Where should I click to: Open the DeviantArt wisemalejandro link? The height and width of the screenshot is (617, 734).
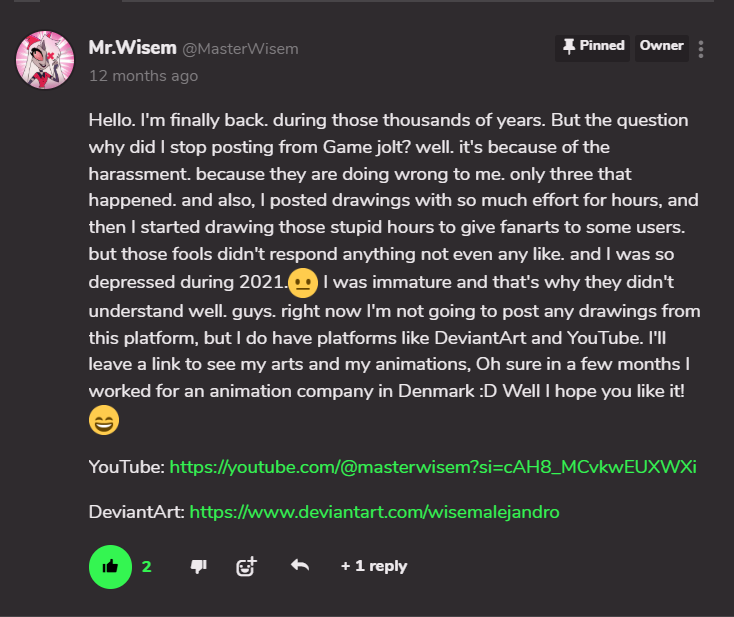pyautogui.click(x=374, y=512)
